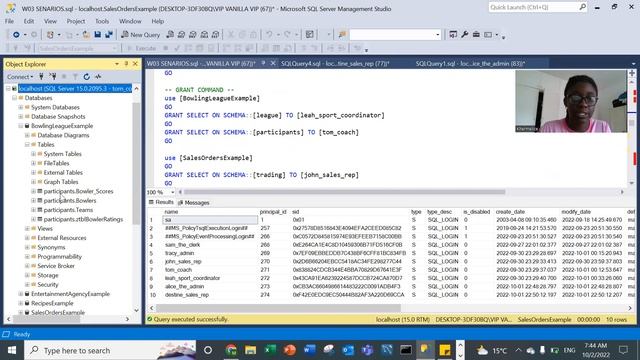Click the weather widget showing 15°C

(x=492, y=350)
